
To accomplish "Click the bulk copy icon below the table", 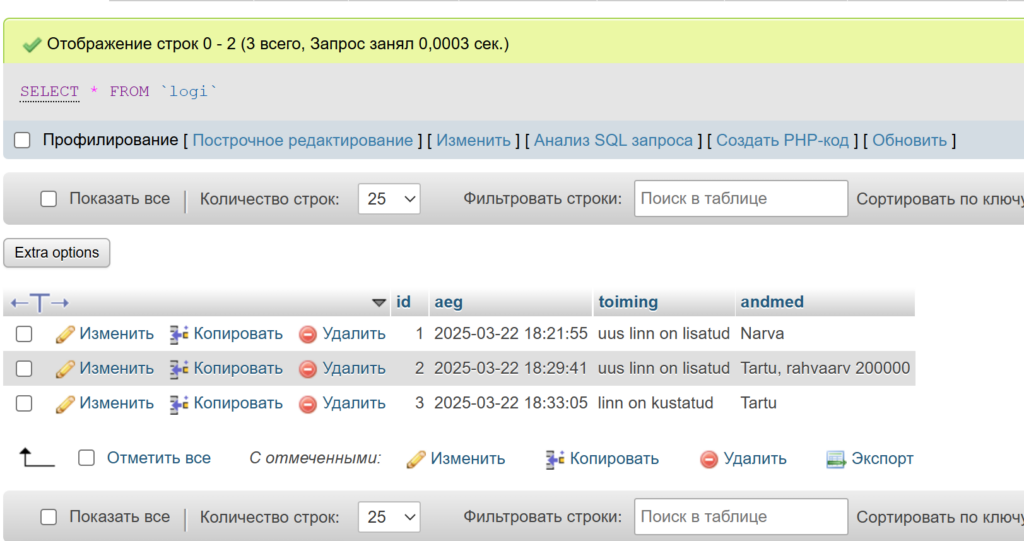I will click(555, 459).
